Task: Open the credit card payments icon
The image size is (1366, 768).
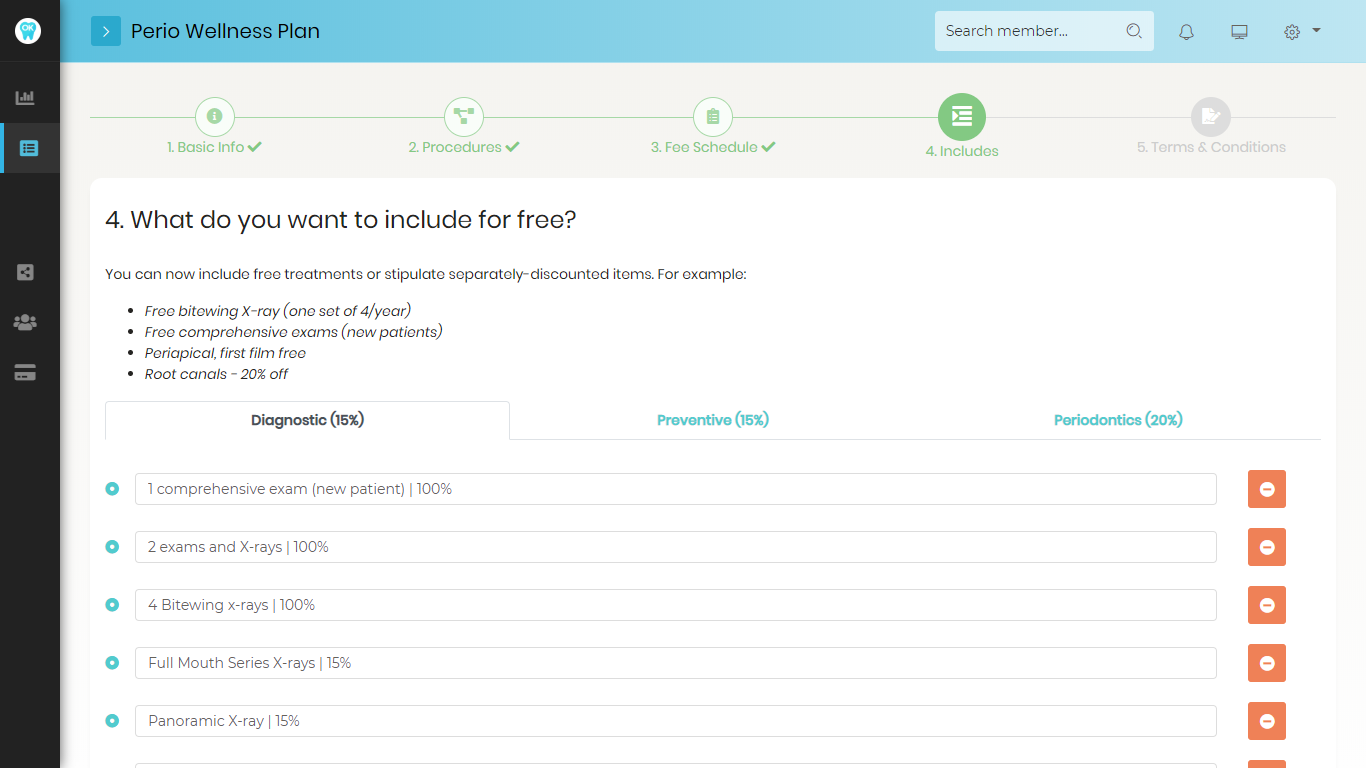Action: click(x=25, y=373)
